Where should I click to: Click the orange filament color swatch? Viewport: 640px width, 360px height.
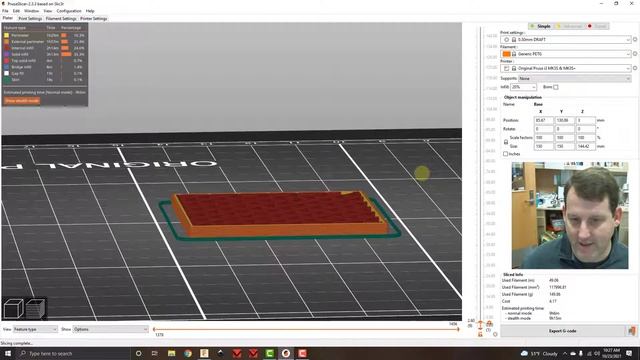(x=506, y=54)
